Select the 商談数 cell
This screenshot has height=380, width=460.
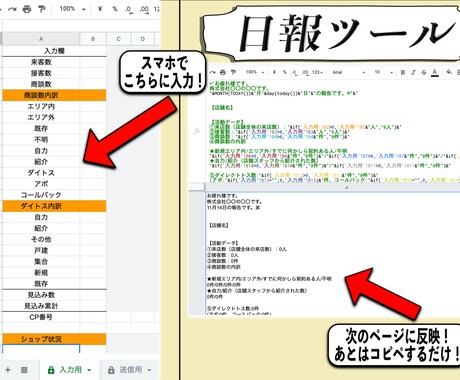[41, 84]
